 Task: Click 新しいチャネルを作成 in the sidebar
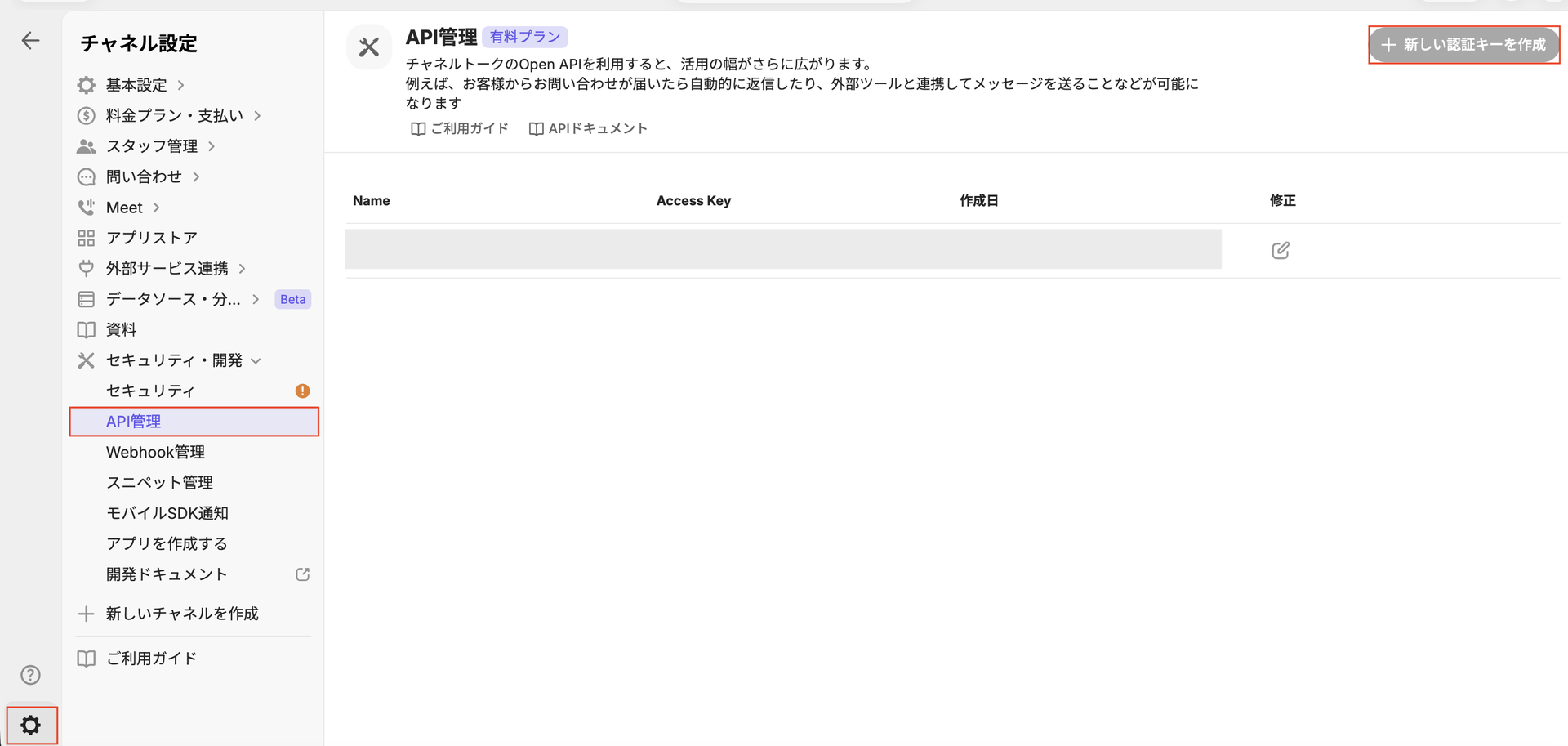(x=182, y=614)
